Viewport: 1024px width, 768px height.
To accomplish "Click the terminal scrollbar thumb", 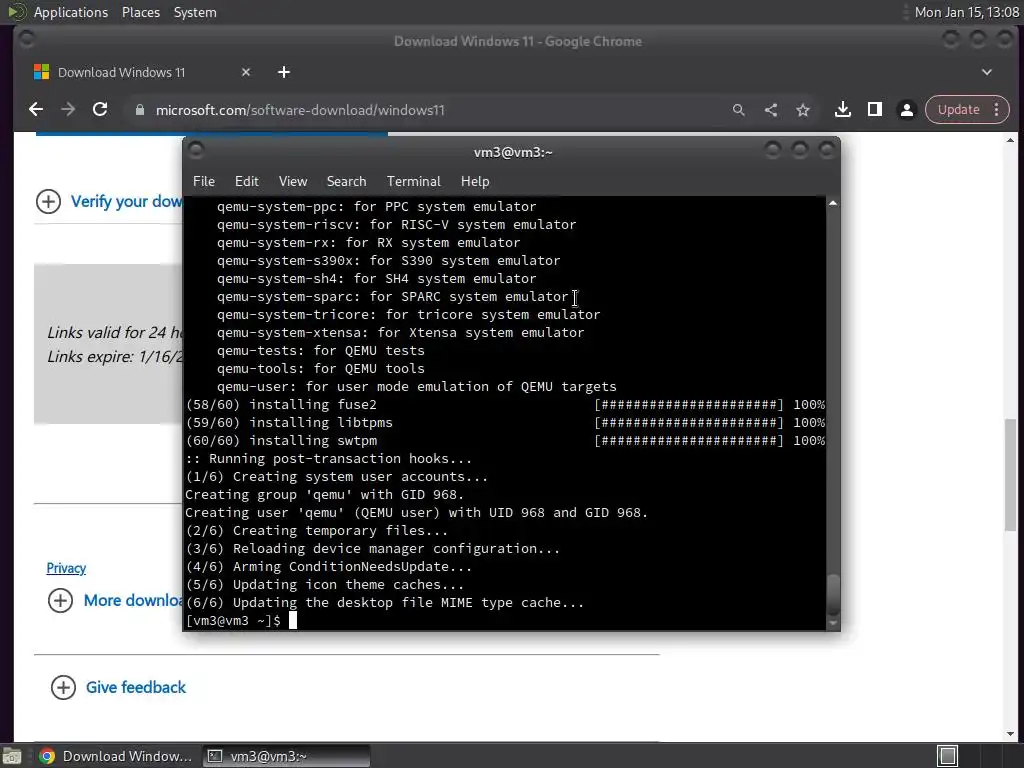I will coord(833,593).
